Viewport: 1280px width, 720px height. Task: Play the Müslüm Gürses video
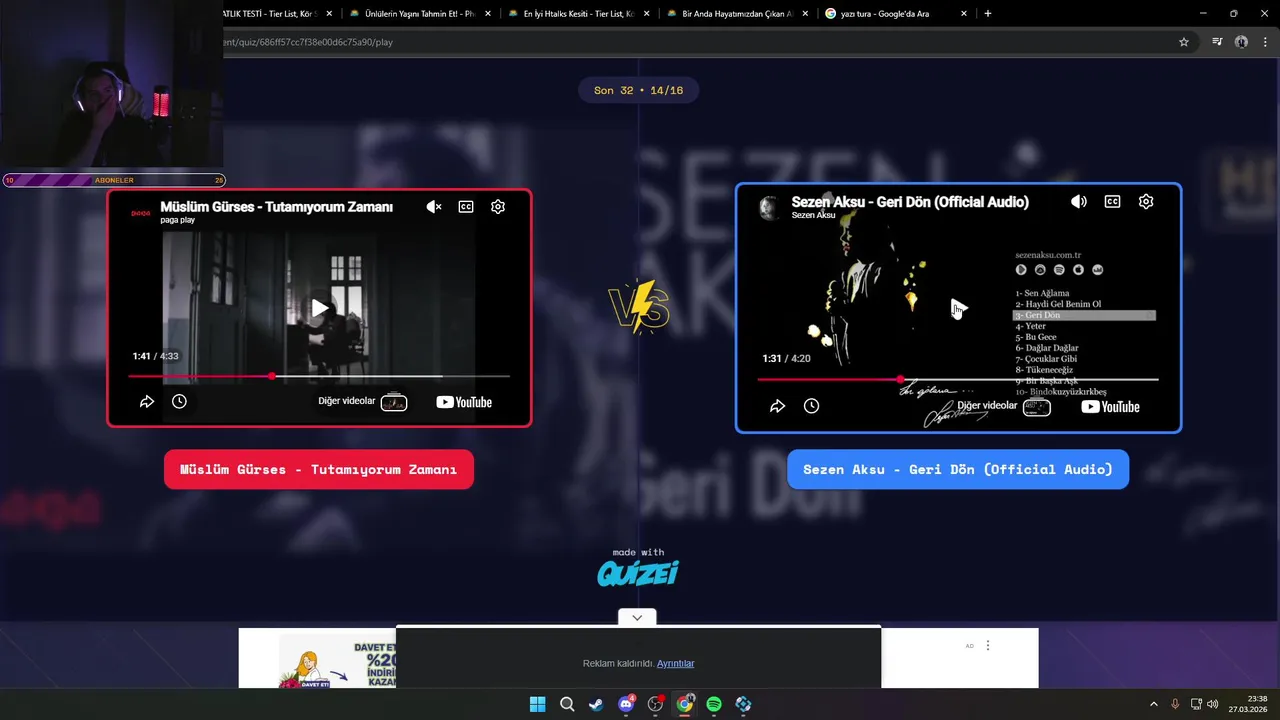319,308
